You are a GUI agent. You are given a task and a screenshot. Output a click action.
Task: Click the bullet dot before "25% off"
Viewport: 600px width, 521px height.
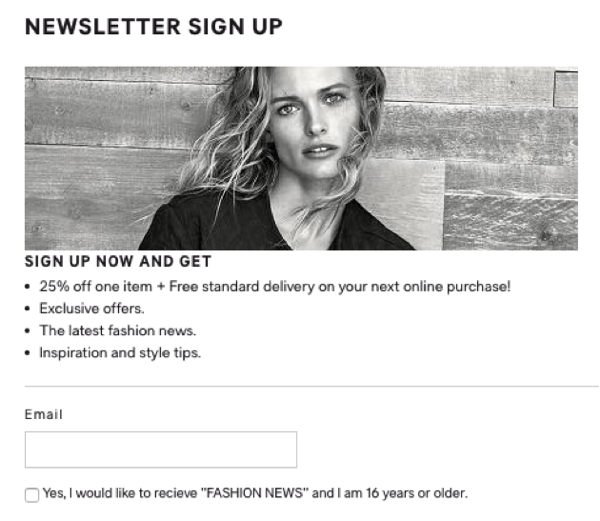point(27,287)
